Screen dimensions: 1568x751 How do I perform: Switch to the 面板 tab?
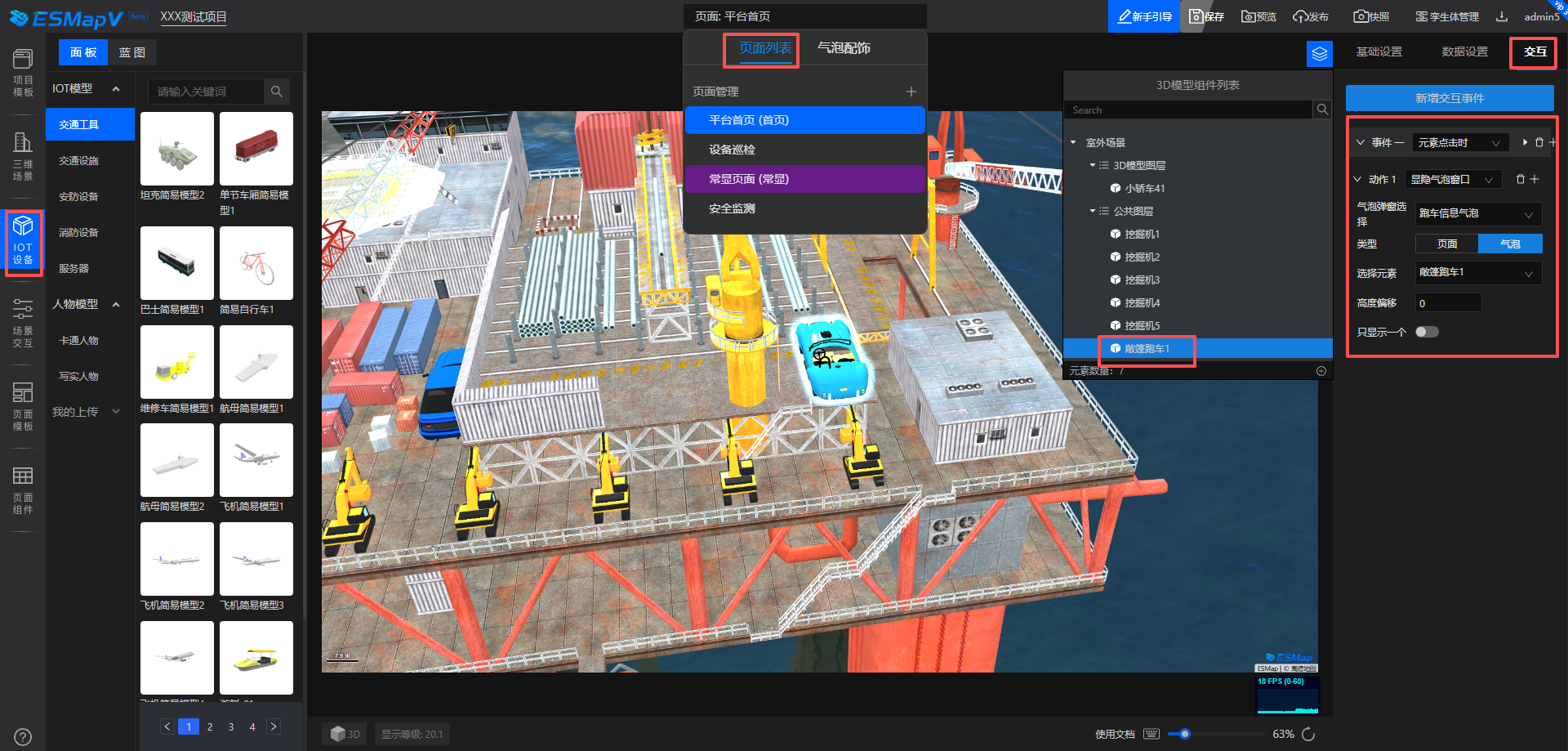click(83, 52)
